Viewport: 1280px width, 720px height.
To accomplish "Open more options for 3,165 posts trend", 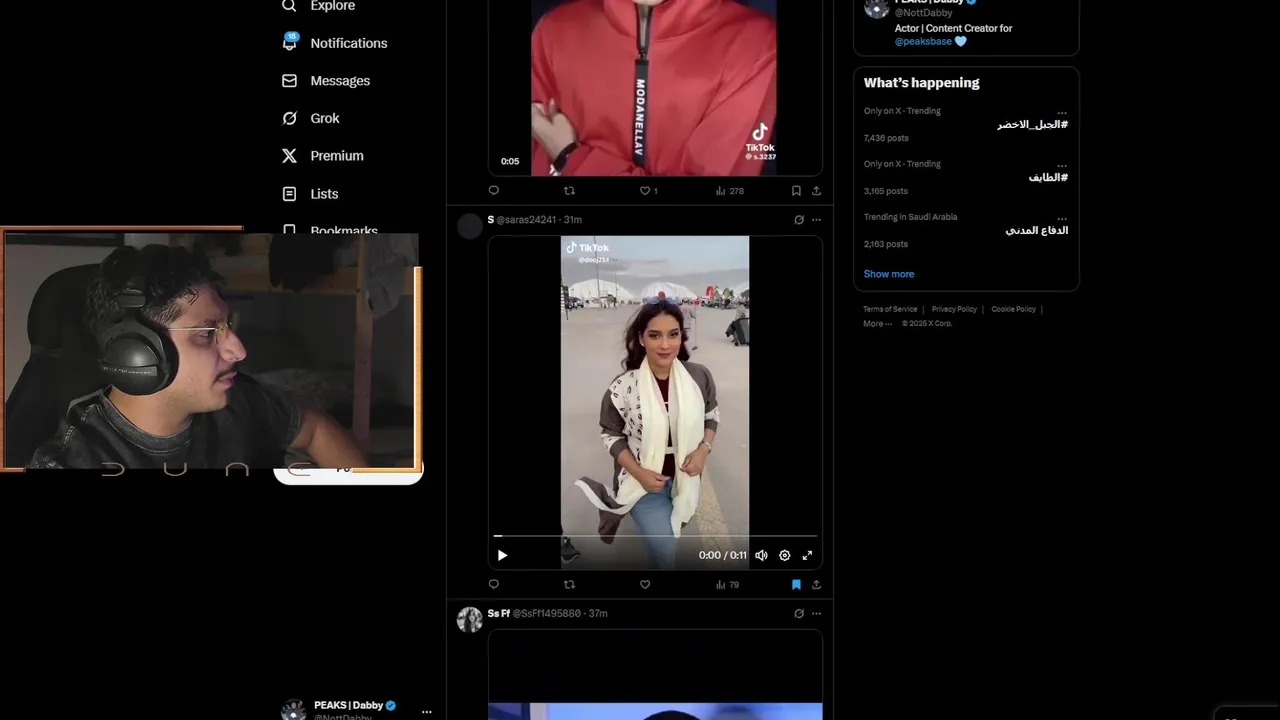I will pos(1062,164).
